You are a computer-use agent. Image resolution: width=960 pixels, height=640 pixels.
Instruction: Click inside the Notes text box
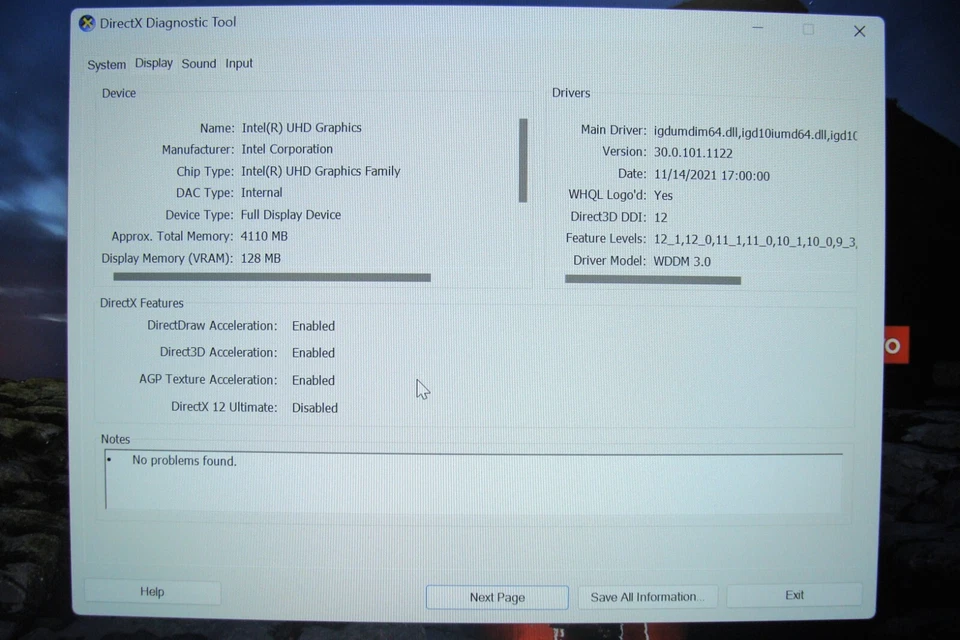(x=474, y=481)
